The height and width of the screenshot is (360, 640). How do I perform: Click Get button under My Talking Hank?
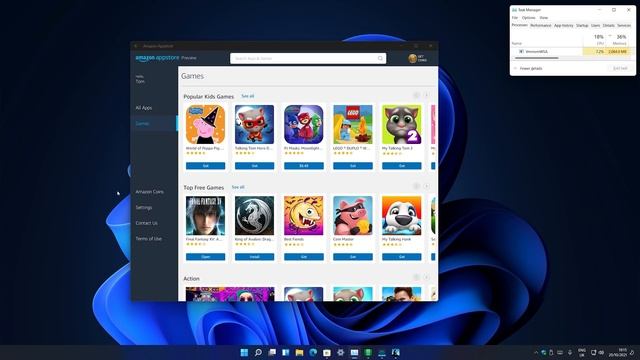pyautogui.click(x=402, y=257)
